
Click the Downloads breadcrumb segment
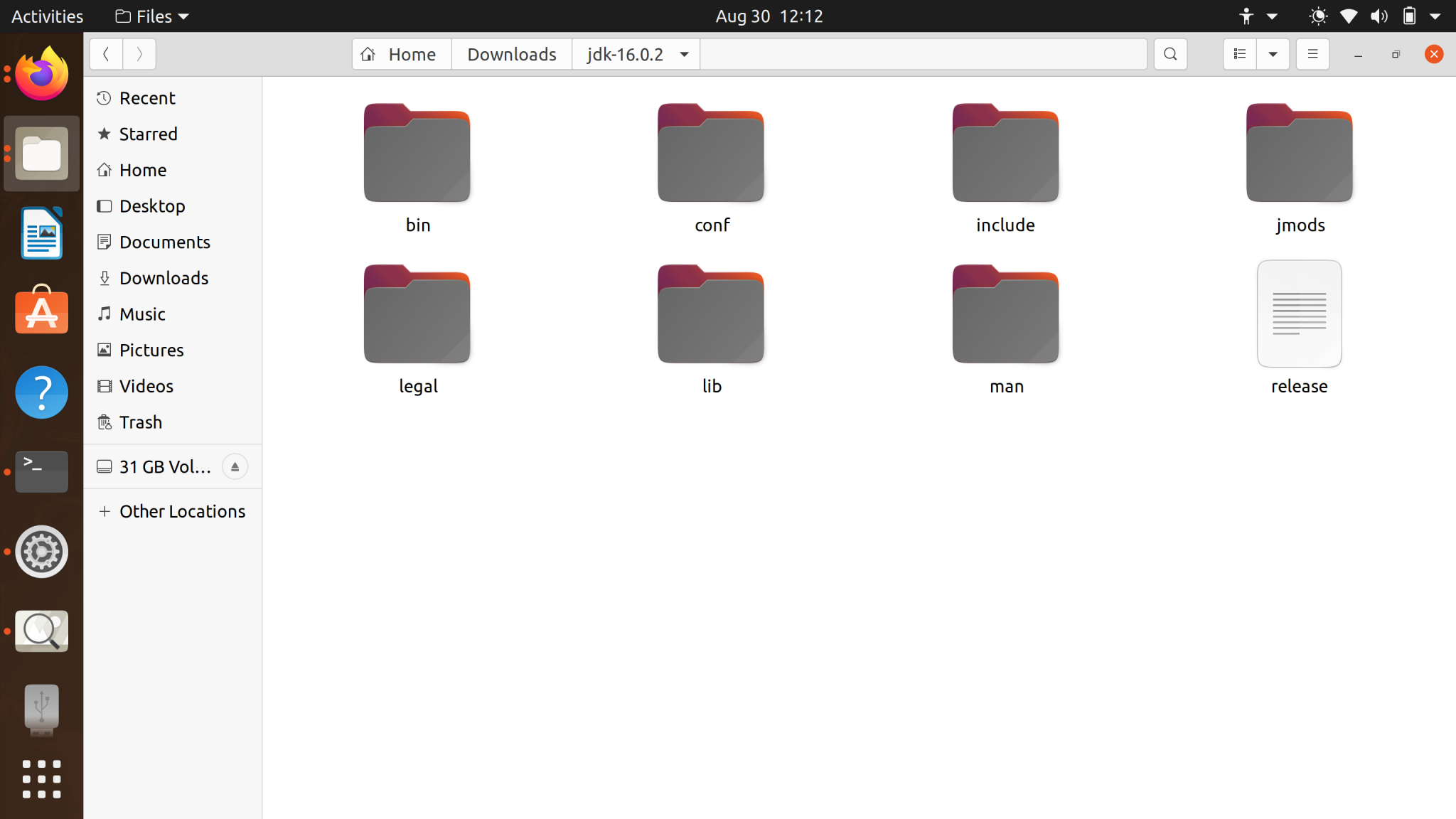click(511, 55)
